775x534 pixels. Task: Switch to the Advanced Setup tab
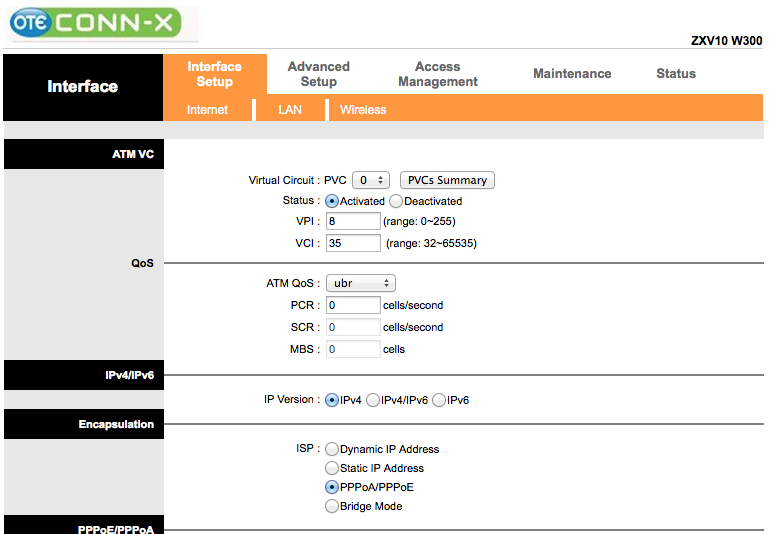319,74
